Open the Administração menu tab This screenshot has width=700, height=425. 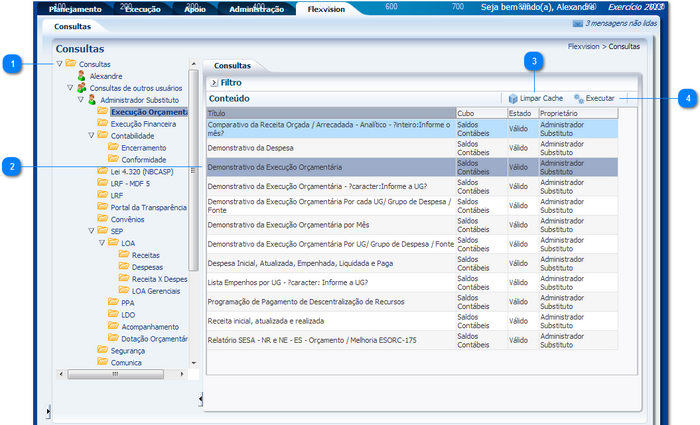click(x=257, y=8)
